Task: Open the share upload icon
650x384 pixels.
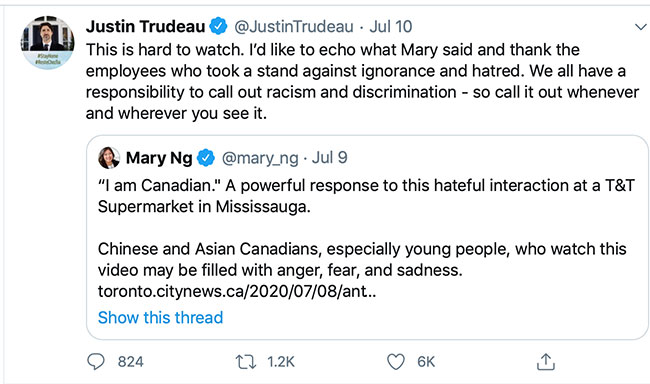Action: (546, 362)
